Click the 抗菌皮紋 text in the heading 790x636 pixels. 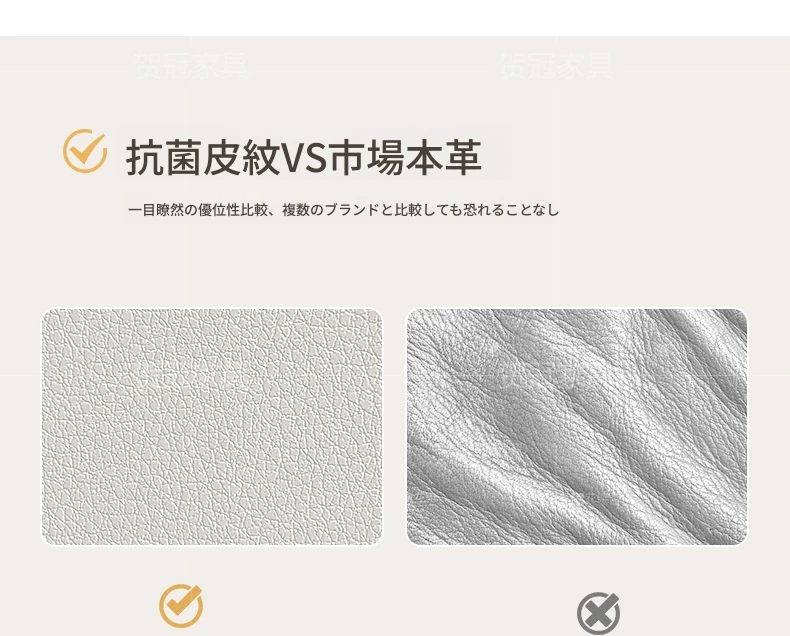(x=202, y=157)
